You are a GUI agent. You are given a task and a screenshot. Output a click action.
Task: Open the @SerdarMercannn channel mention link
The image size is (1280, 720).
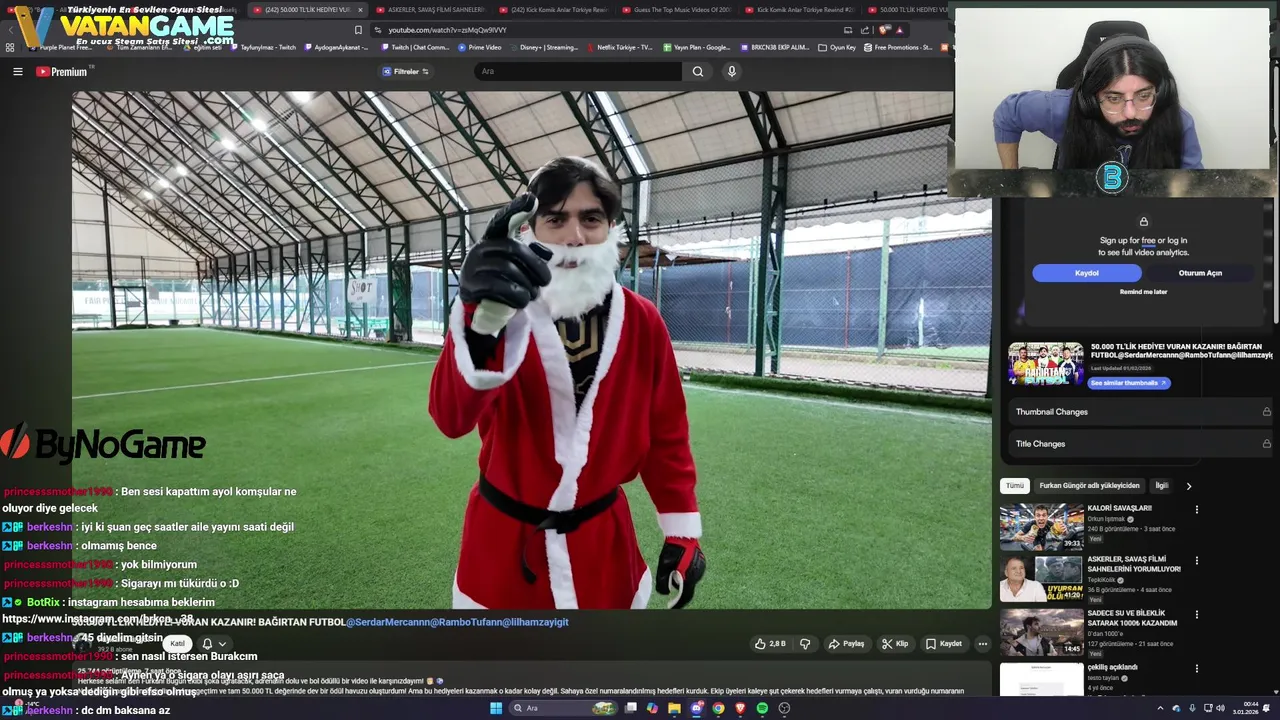click(389, 622)
